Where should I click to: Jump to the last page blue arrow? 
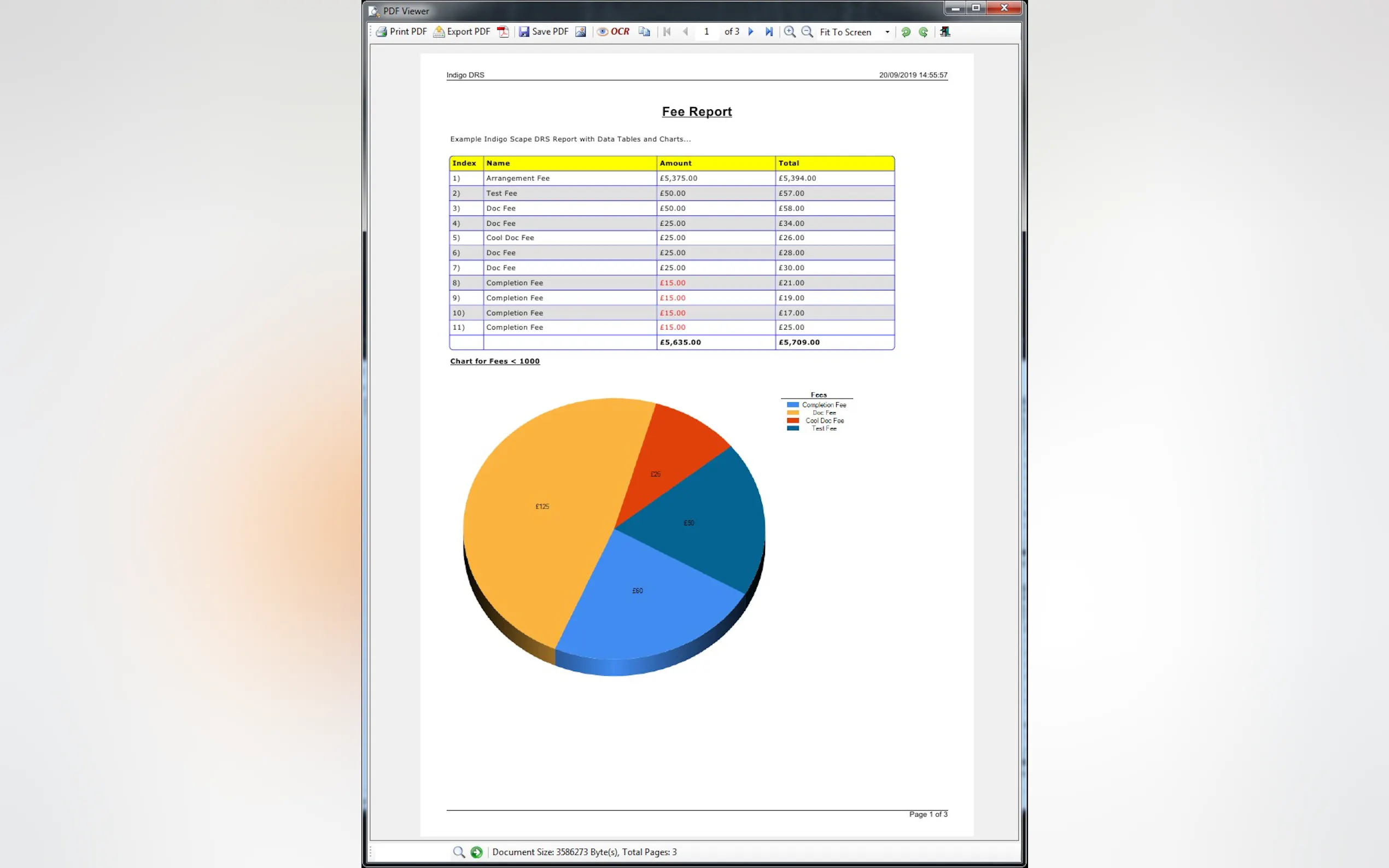tap(769, 32)
